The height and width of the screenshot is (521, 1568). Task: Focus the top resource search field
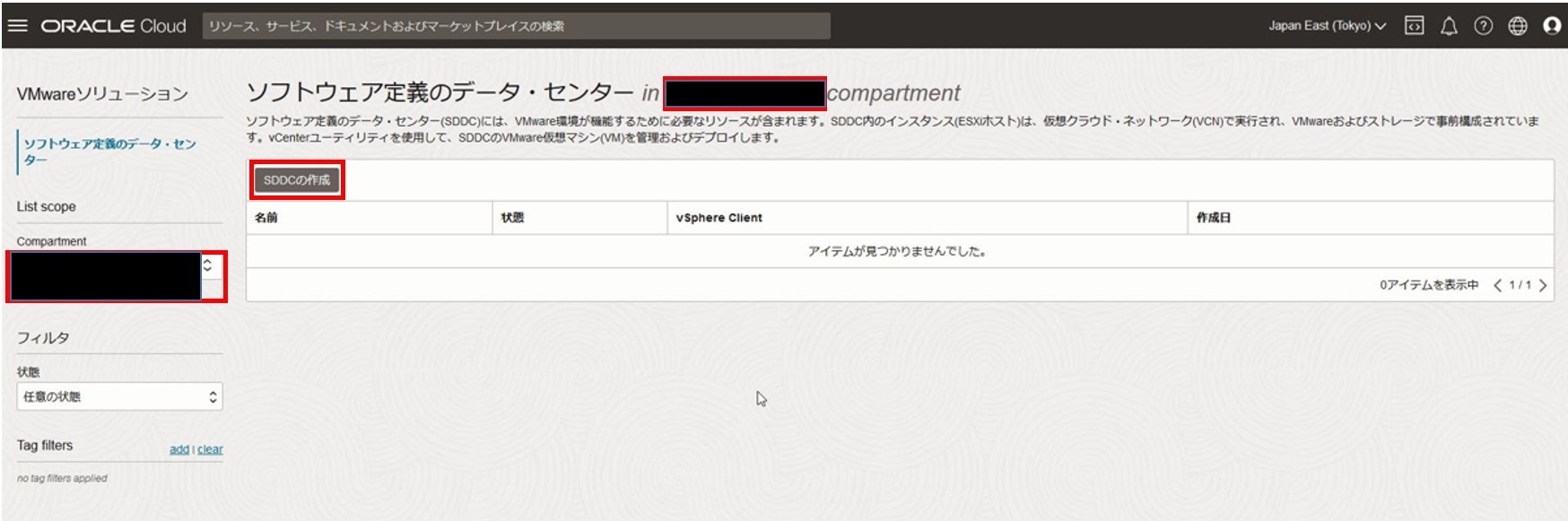click(516, 26)
